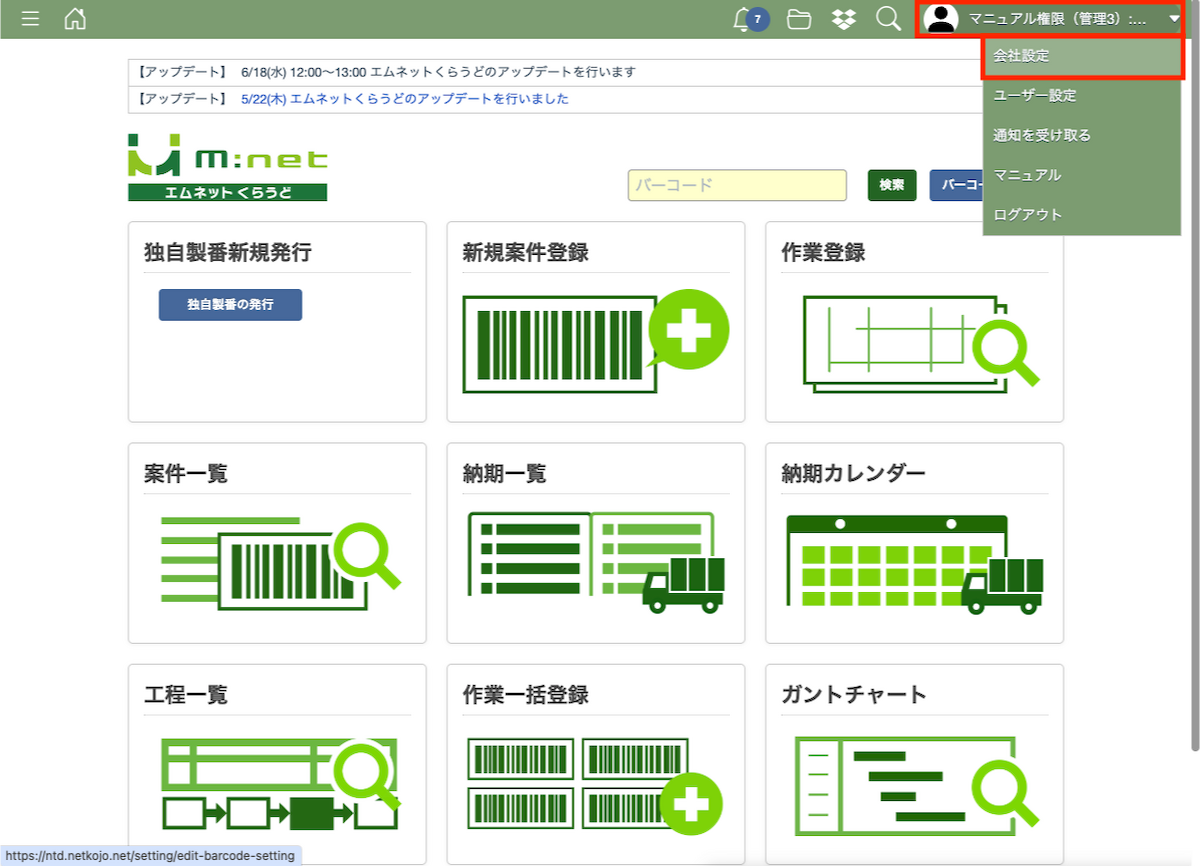Click the 独自製番の発行 button
The image size is (1200, 866).
[230, 304]
